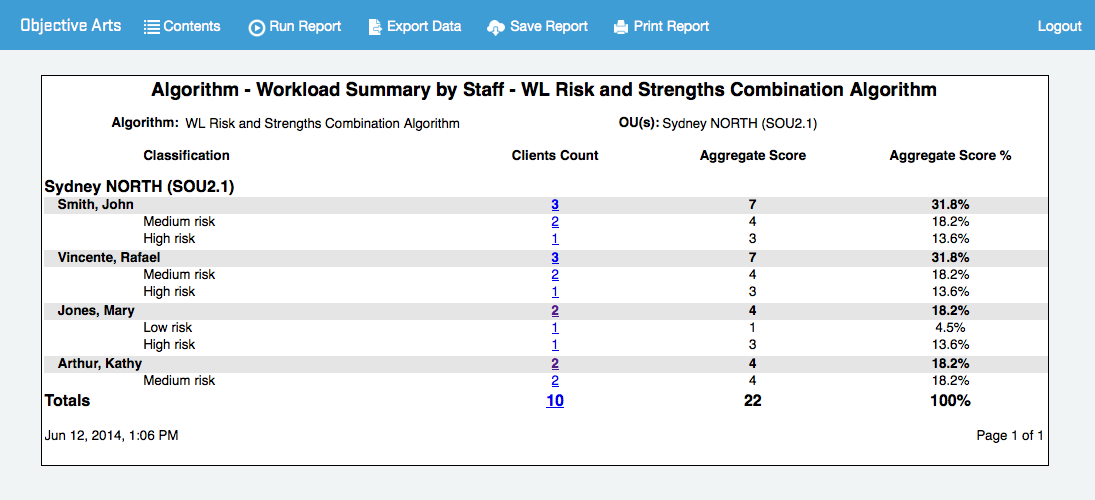
Task: Choose the Export Data menu label
Action: click(425, 26)
